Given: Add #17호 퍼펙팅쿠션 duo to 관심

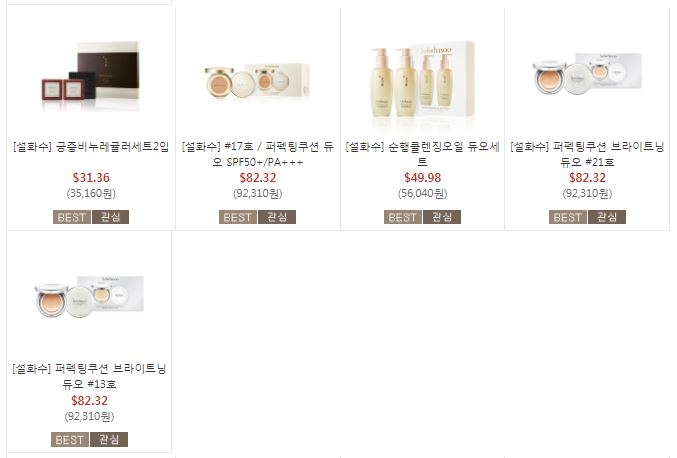Looking at the screenshot, I should [277, 217].
